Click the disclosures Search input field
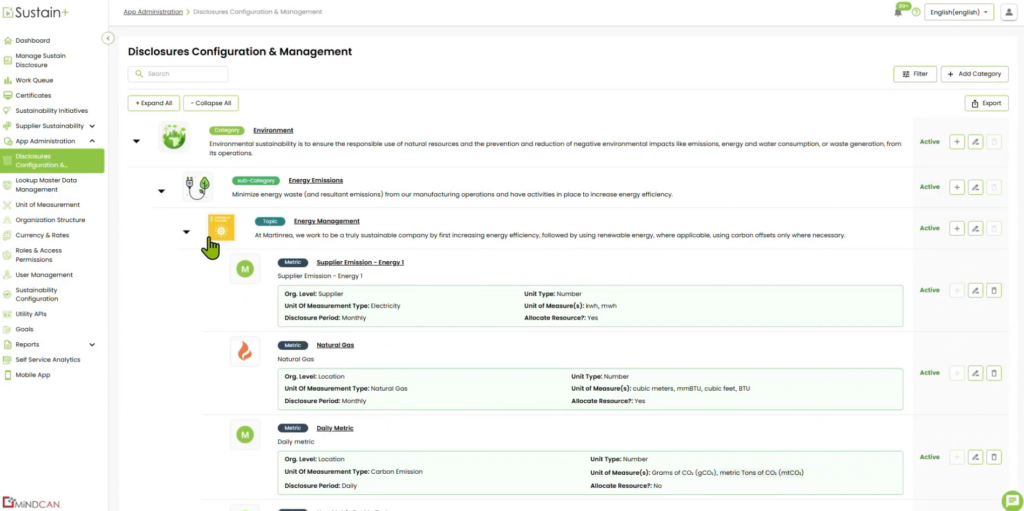Screen dimensions: 1024x511 (x=178, y=74)
